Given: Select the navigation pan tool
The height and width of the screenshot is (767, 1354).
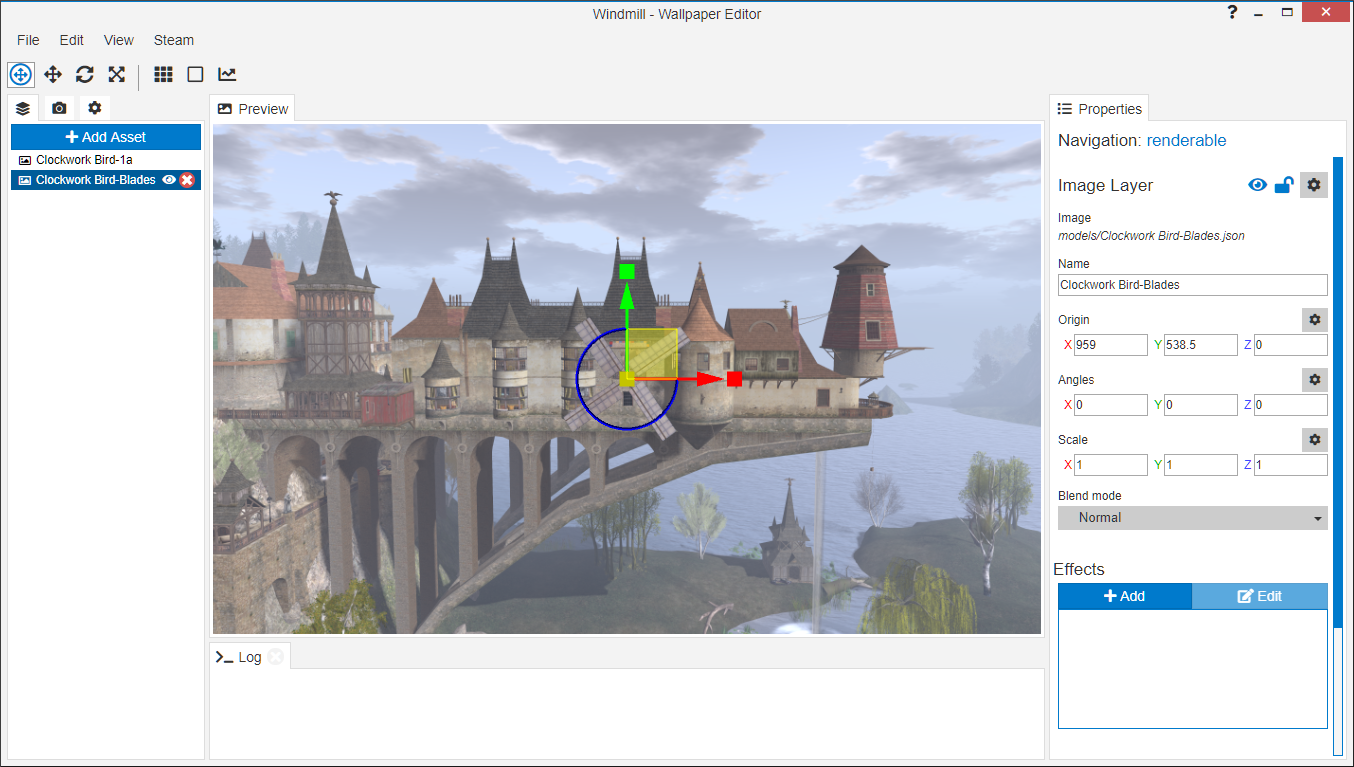Looking at the screenshot, I should tap(21, 74).
